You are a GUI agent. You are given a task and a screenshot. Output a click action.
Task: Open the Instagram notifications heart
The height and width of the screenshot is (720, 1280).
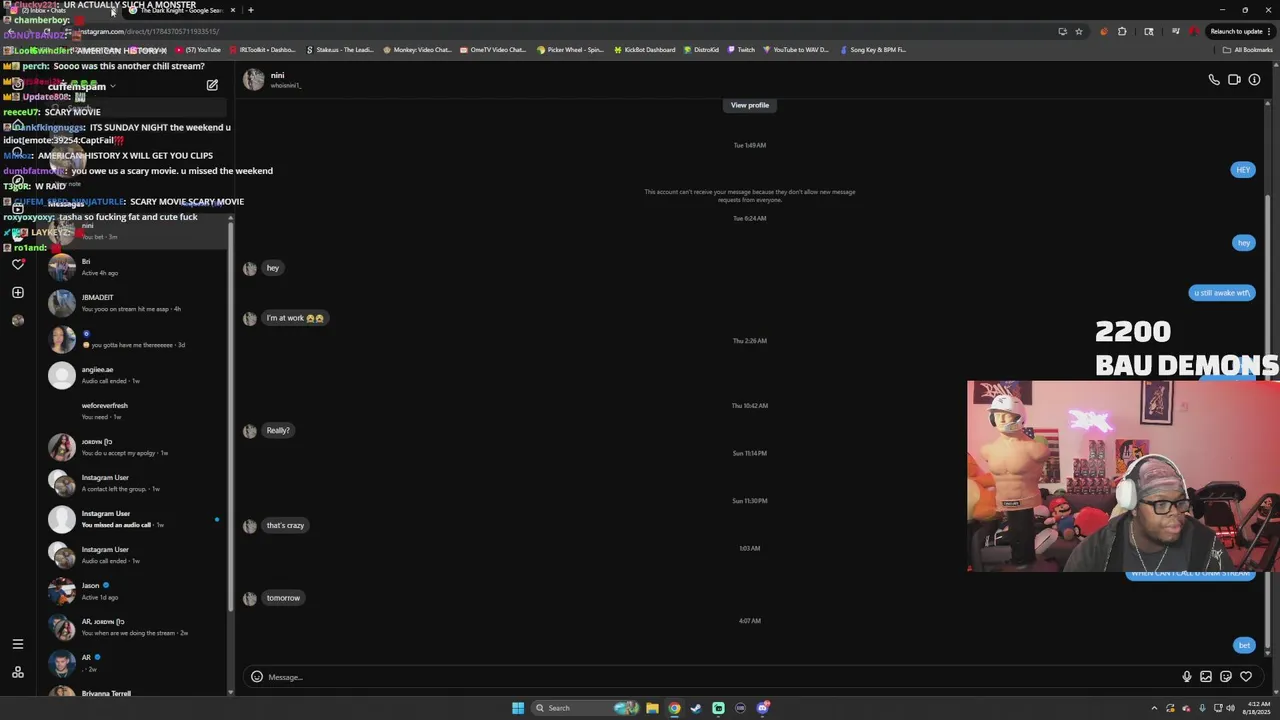point(18,264)
